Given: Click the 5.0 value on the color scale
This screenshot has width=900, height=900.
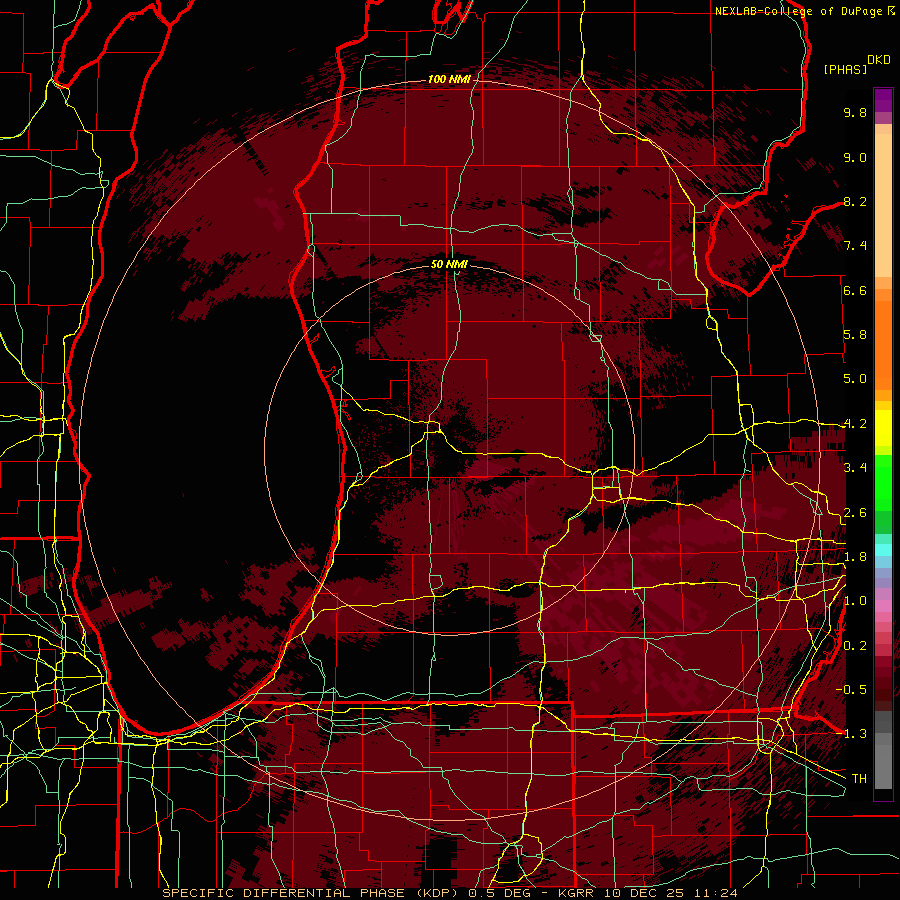Looking at the screenshot, I should [x=855, y=379].
